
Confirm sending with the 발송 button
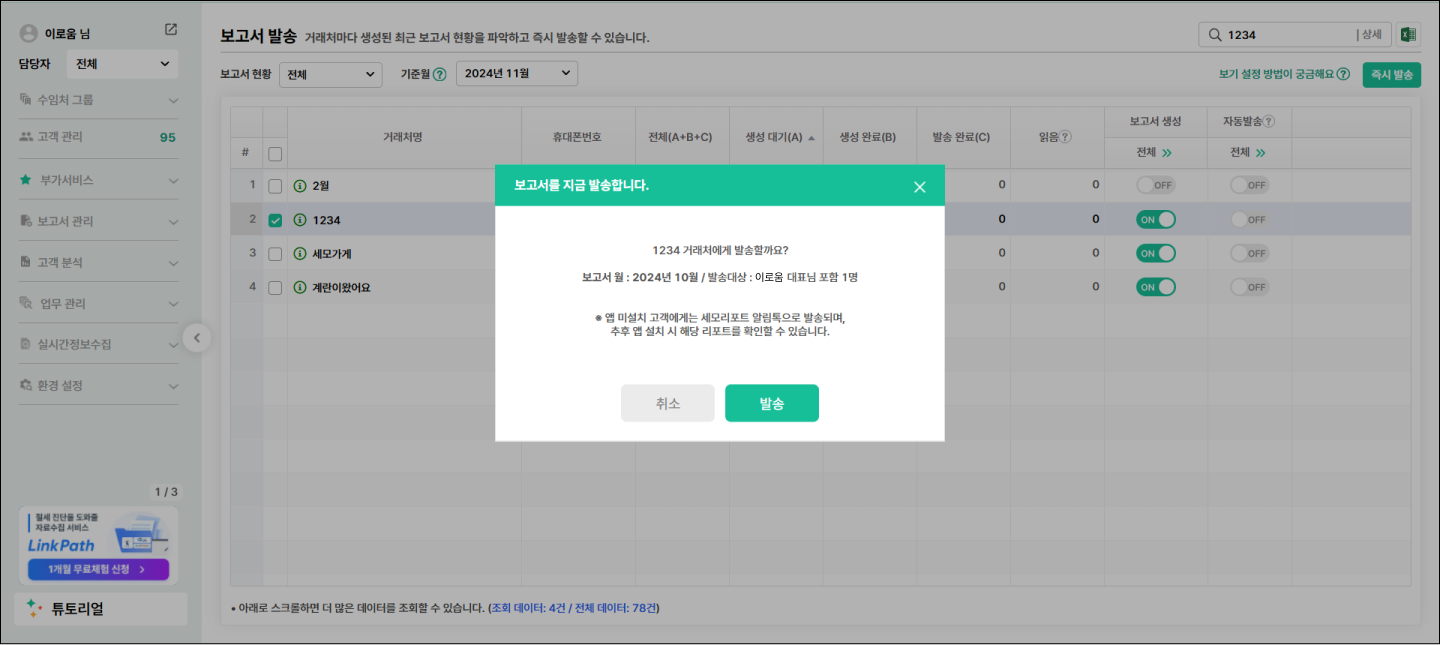click(771, 403)
